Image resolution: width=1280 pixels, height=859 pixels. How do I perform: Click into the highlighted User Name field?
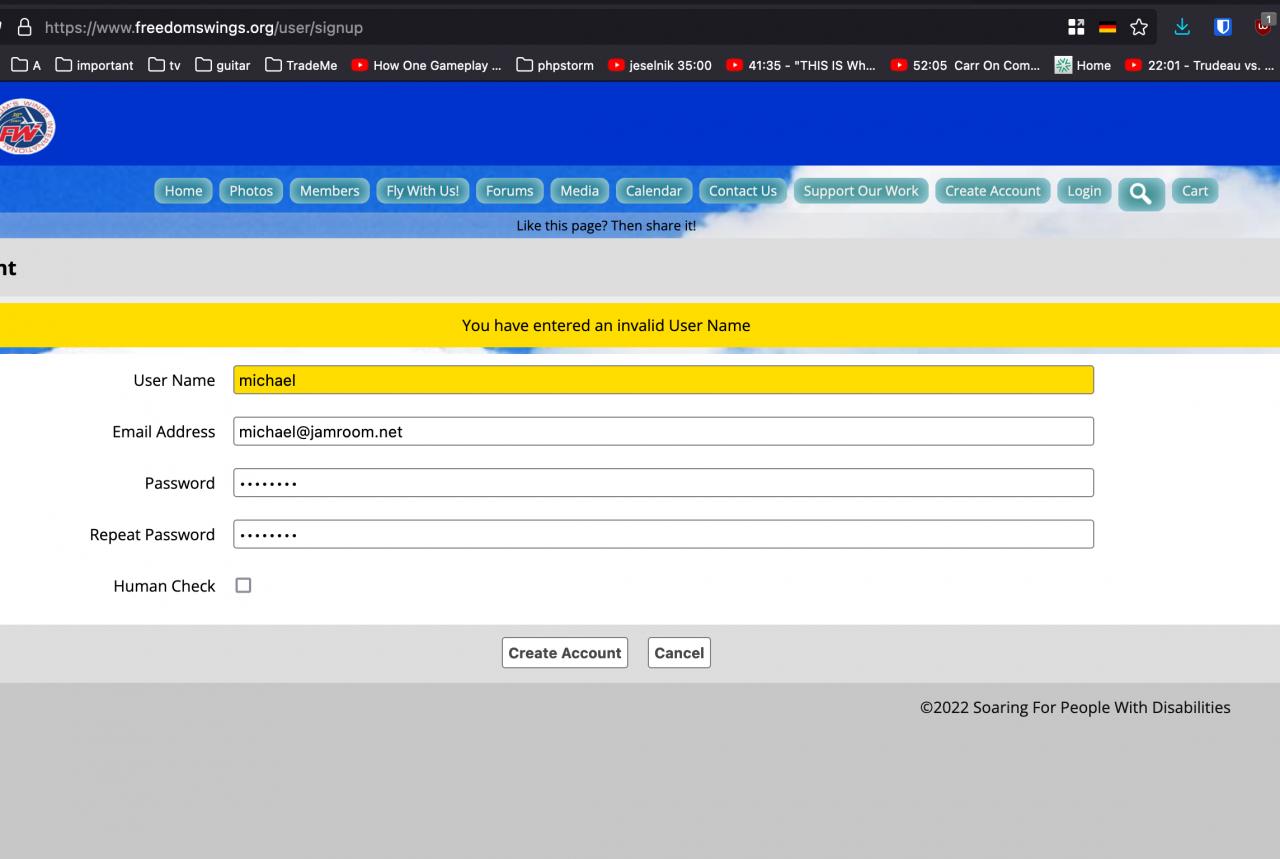pyautogui.click(x=663, y=380)
